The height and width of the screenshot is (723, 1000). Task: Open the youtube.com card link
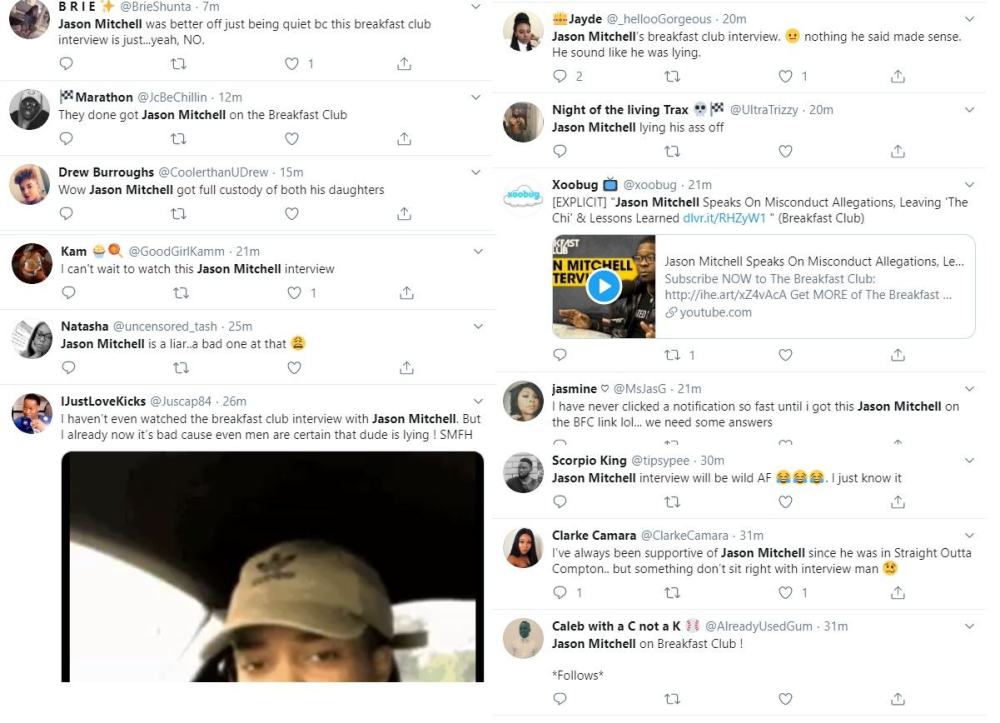click(x=715, y=313)
